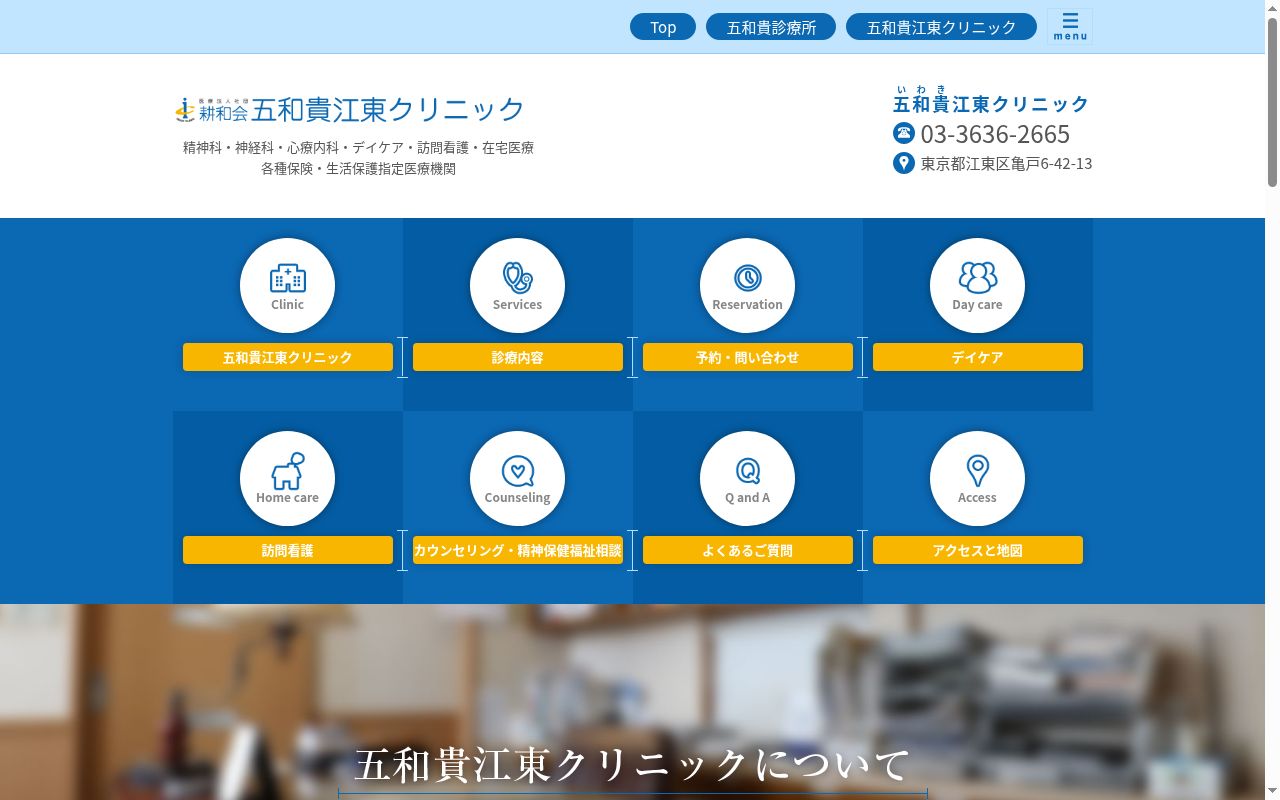Click カウンセリング・精神保健福祉相談 button
This screenshot has width=1280, height=800.
(x=518, y=550)
